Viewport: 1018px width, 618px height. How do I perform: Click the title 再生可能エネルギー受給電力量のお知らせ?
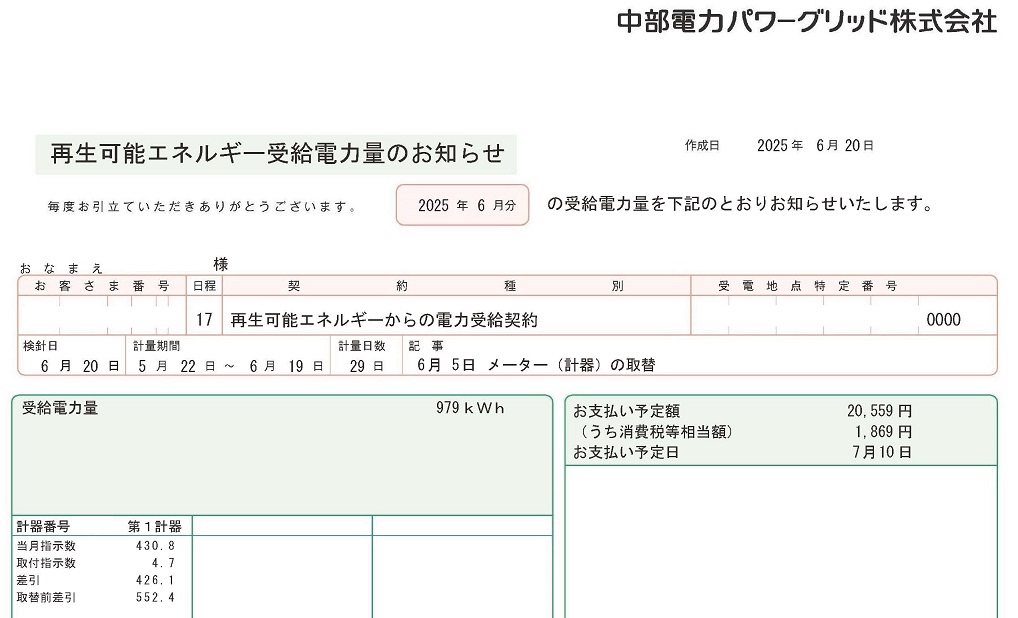coord(277,154)
